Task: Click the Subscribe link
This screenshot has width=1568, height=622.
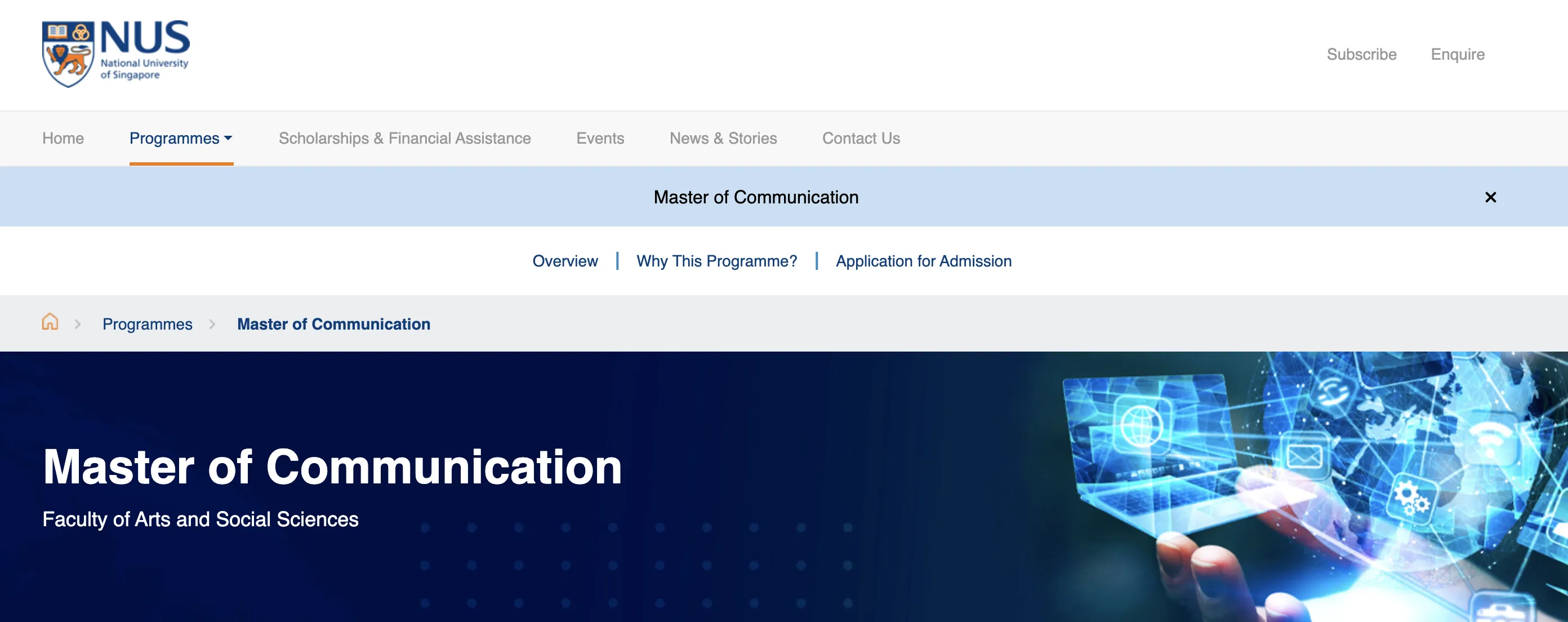Action: [x=1361, y=54]
